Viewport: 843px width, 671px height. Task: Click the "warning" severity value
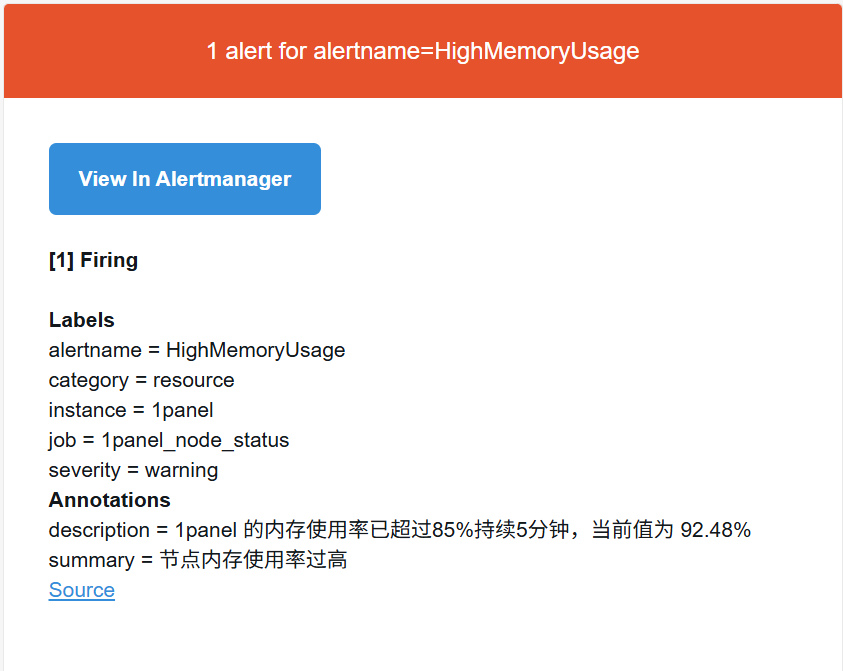point(181,470)
